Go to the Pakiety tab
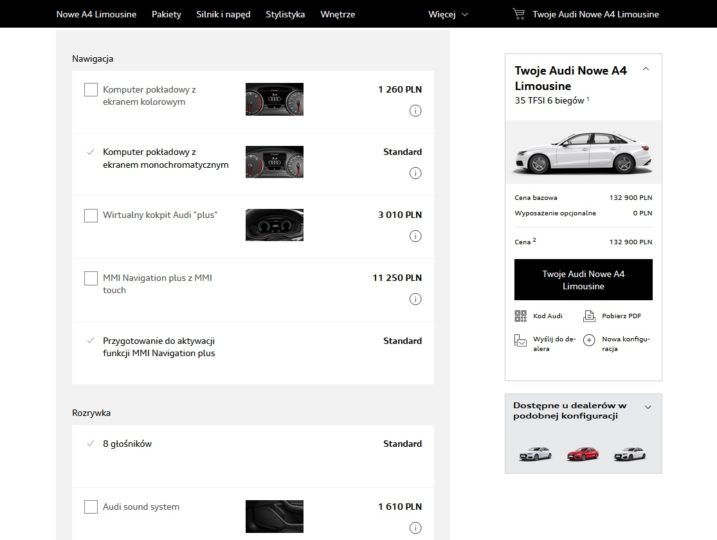This screenshot has height=540, width=717. 166,14
